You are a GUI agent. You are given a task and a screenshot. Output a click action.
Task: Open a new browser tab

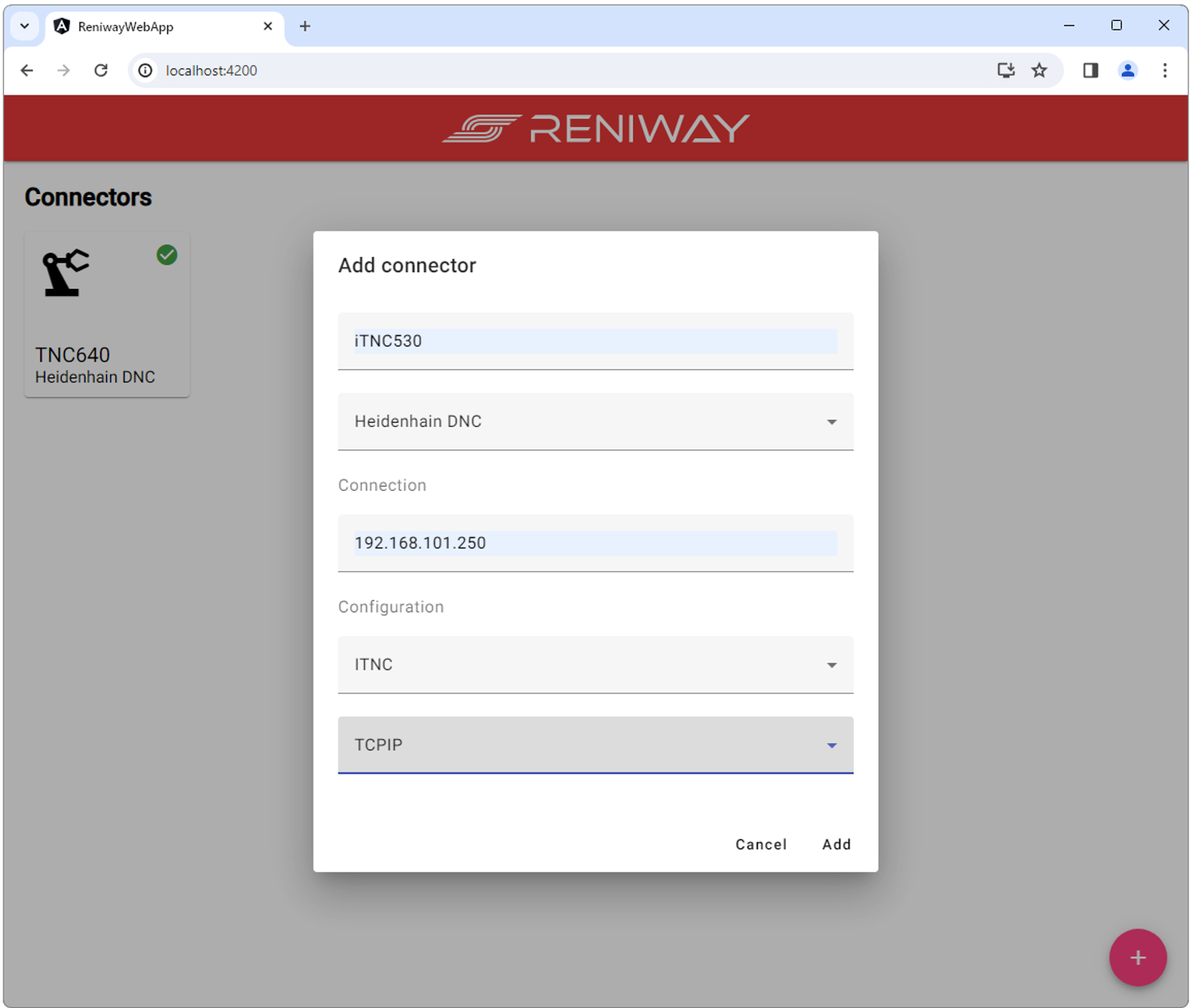coord(305,26)
